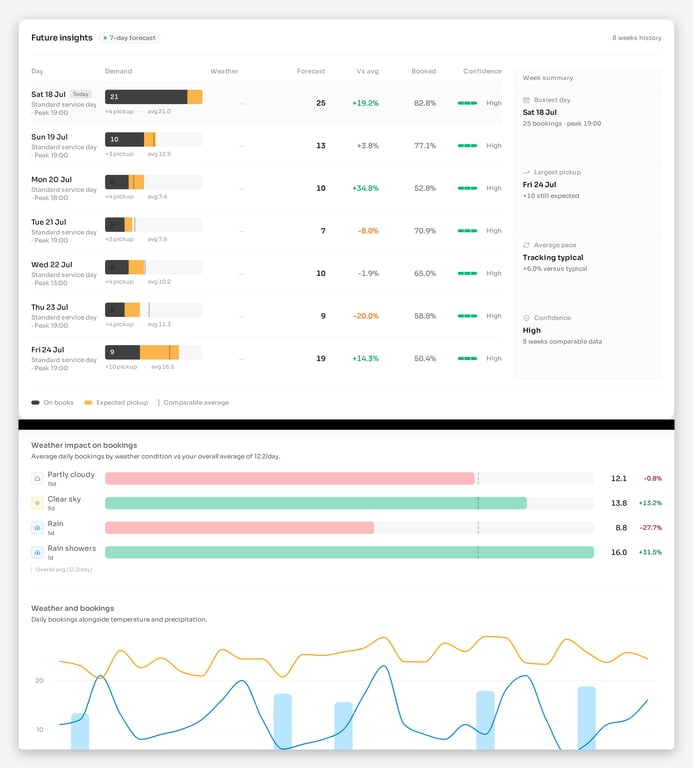
Task: Click Tracking typical in the week summary
Action: (553, 258)
